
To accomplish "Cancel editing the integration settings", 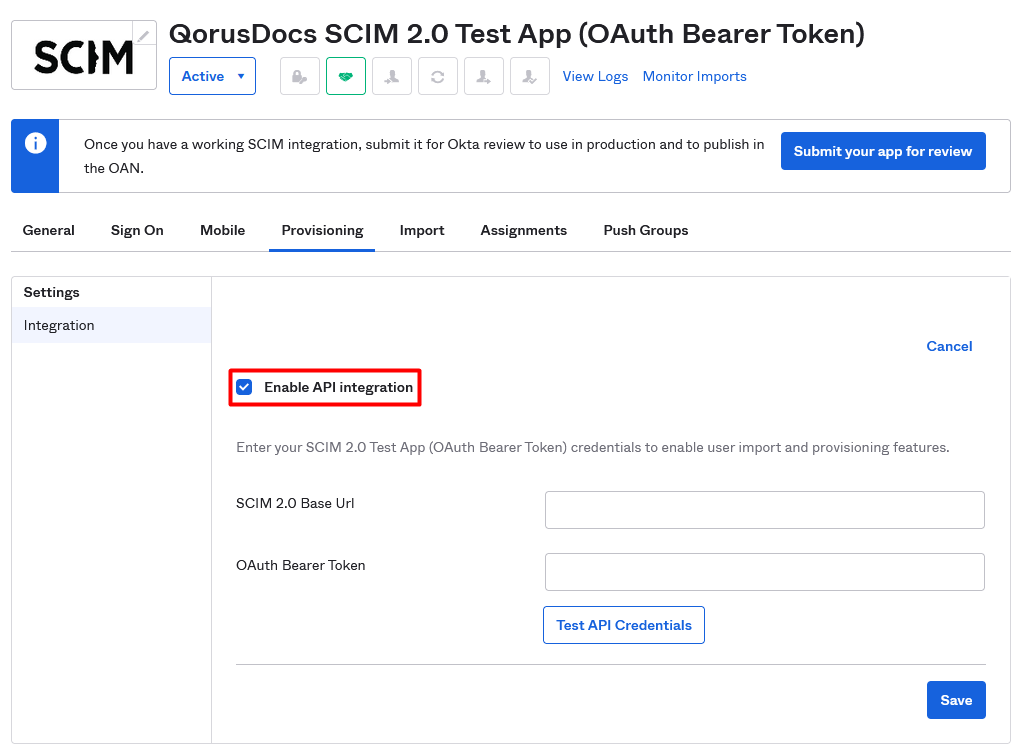I will click(949, 346).
